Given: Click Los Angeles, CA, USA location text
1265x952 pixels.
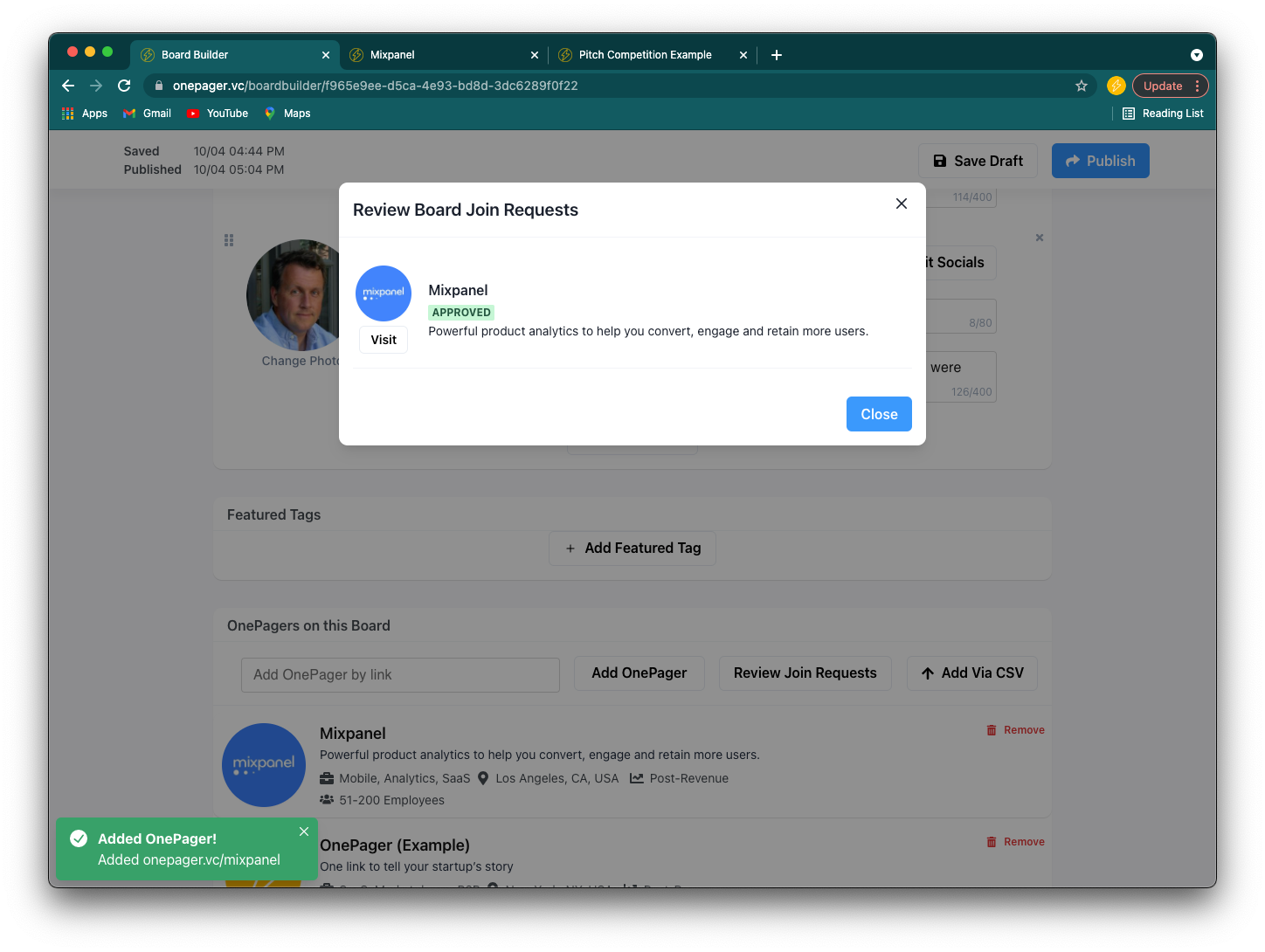Looking at the screenshot, I should tap(557, 778).
